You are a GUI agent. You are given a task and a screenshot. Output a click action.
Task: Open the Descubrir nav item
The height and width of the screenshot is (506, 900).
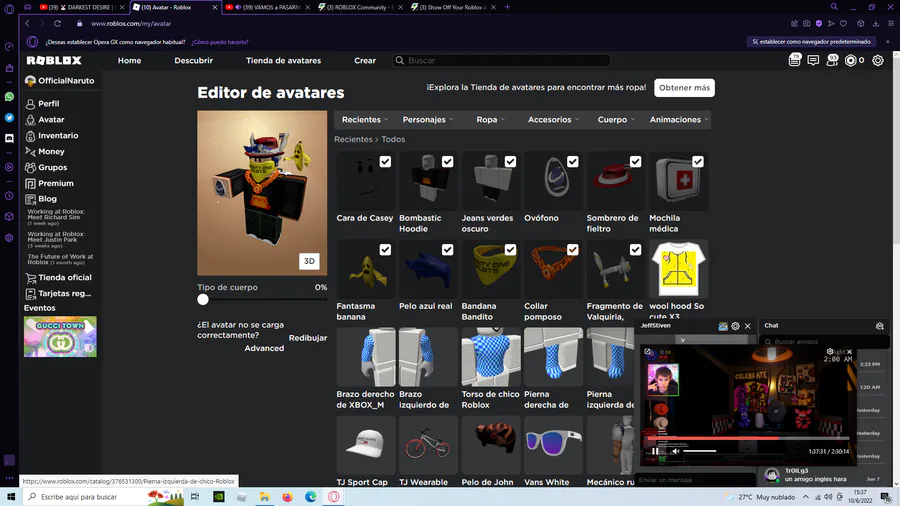(193, 60)
